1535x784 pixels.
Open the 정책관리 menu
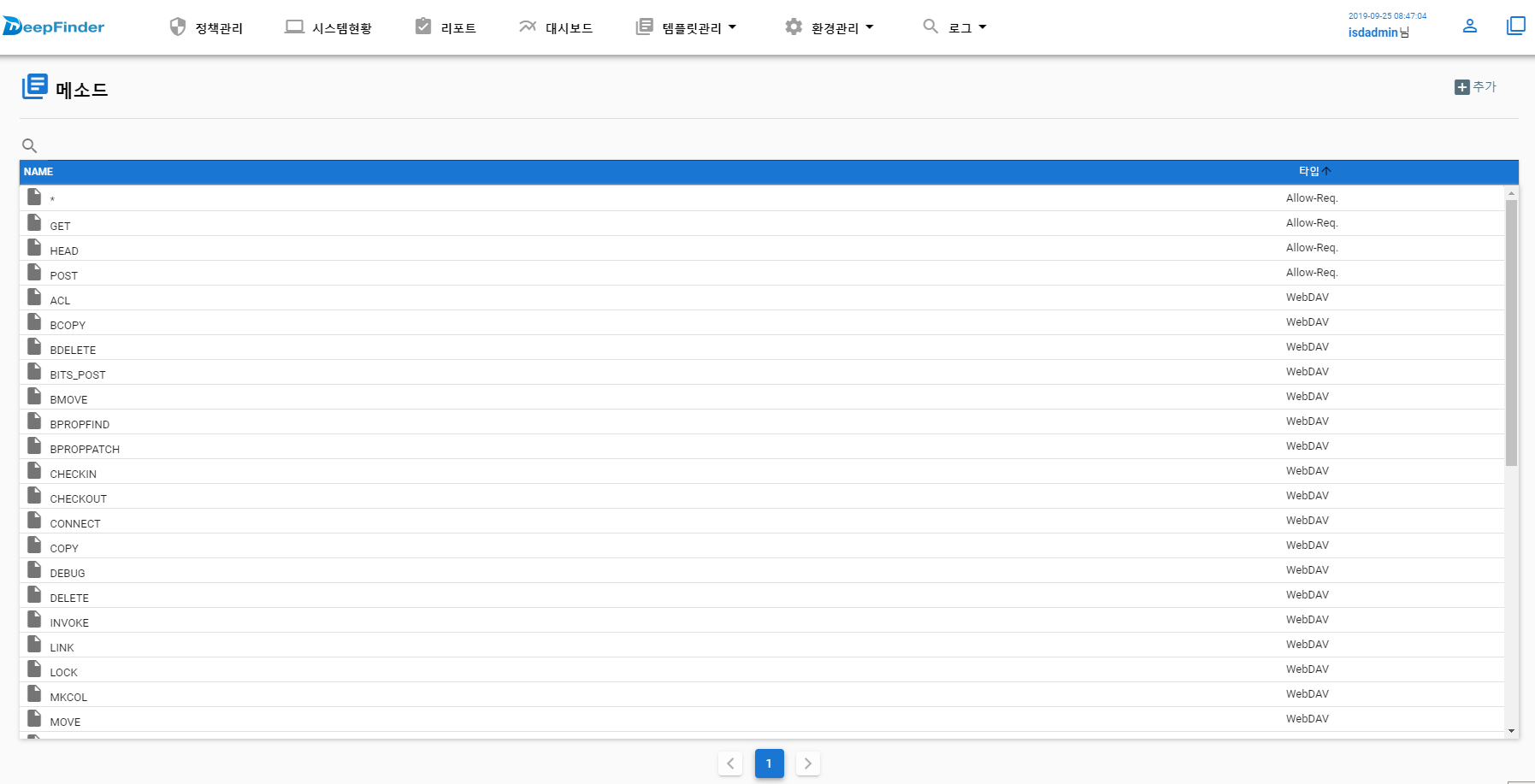(219, 28)
